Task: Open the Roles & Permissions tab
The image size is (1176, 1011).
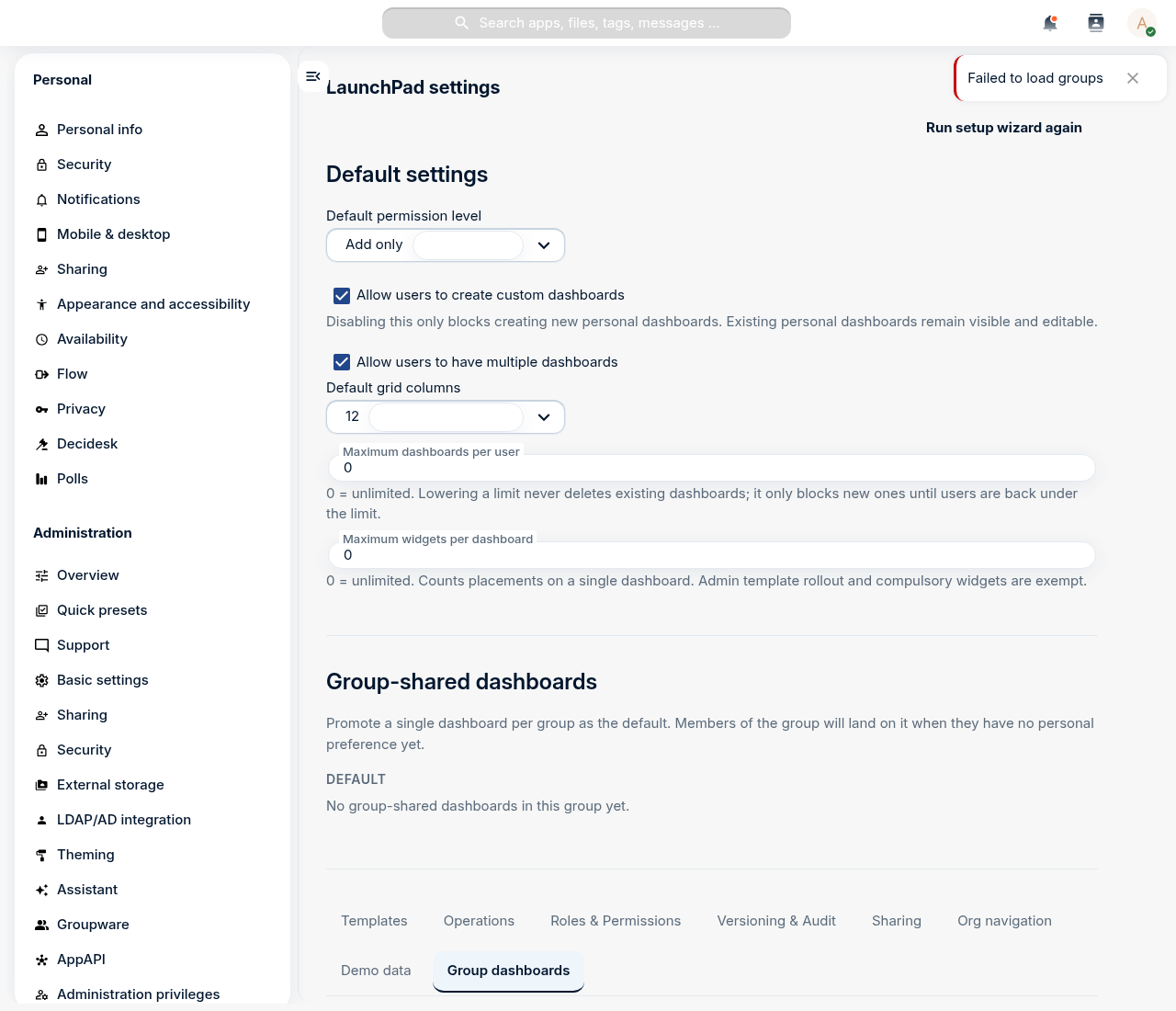Action: 616,921
